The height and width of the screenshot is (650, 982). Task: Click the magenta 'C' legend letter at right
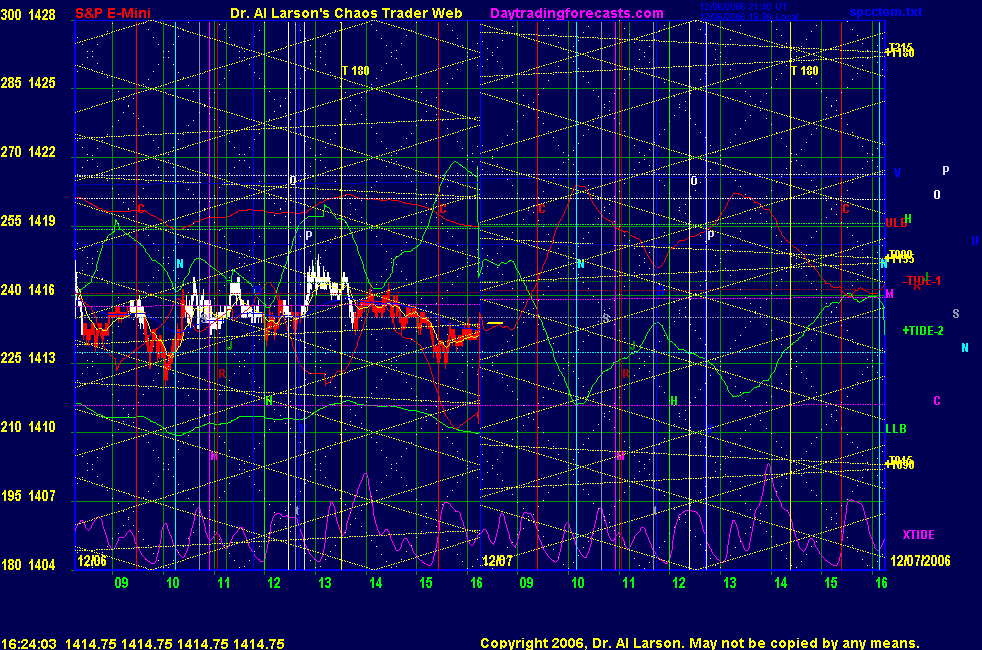(x=937, y=401)
